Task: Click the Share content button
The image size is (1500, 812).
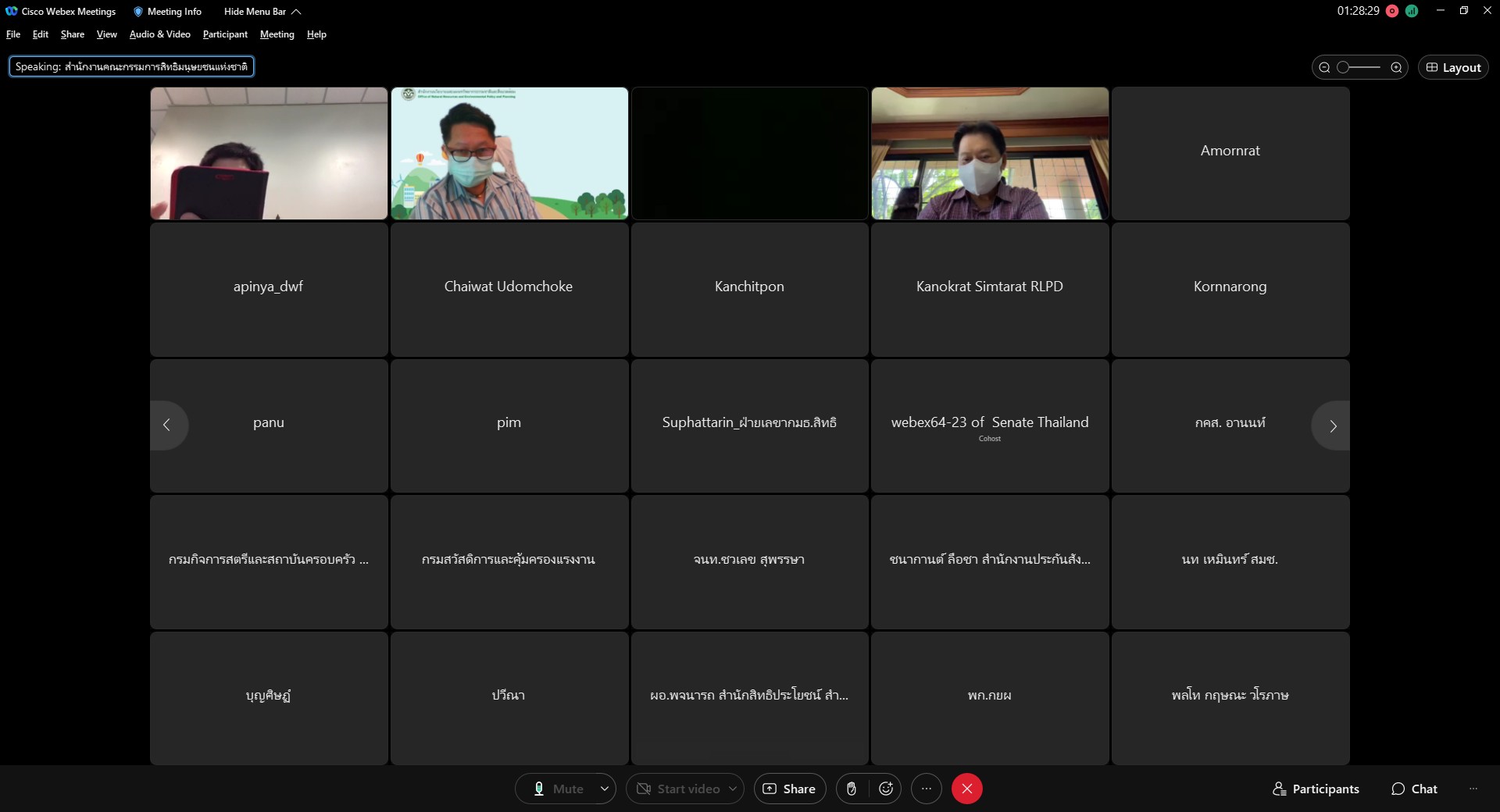Action: click(x=790, y=789)
